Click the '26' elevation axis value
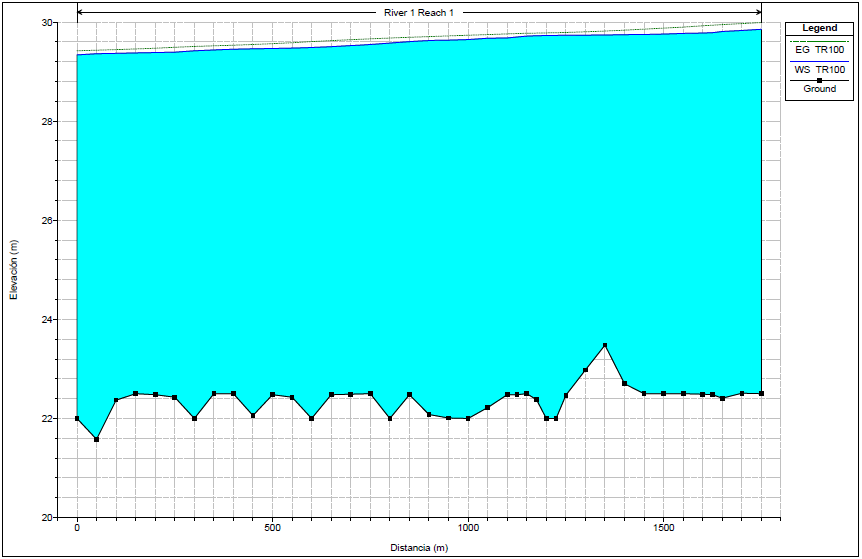 47,220
